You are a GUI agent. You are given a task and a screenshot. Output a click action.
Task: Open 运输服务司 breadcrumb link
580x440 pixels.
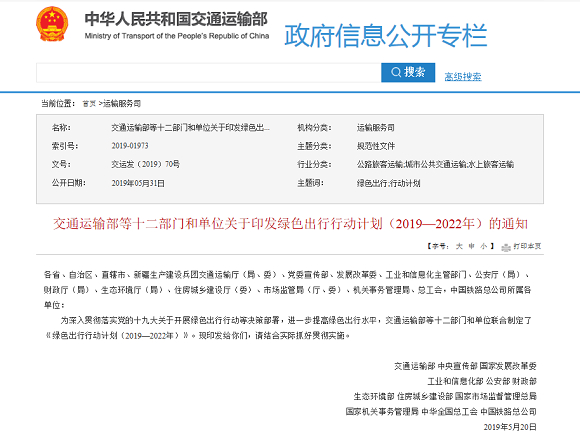tap(122, 104)
